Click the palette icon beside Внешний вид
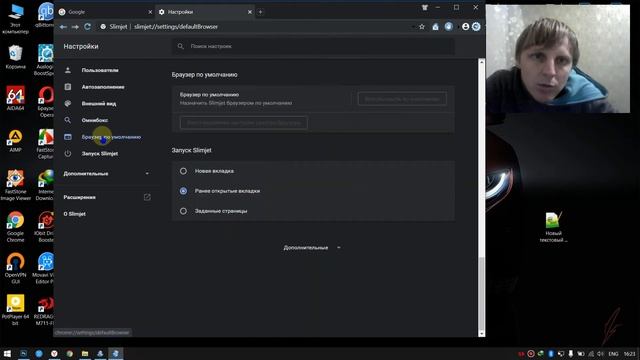This screenshot has height=360, width=640. (x=68, y=104)
